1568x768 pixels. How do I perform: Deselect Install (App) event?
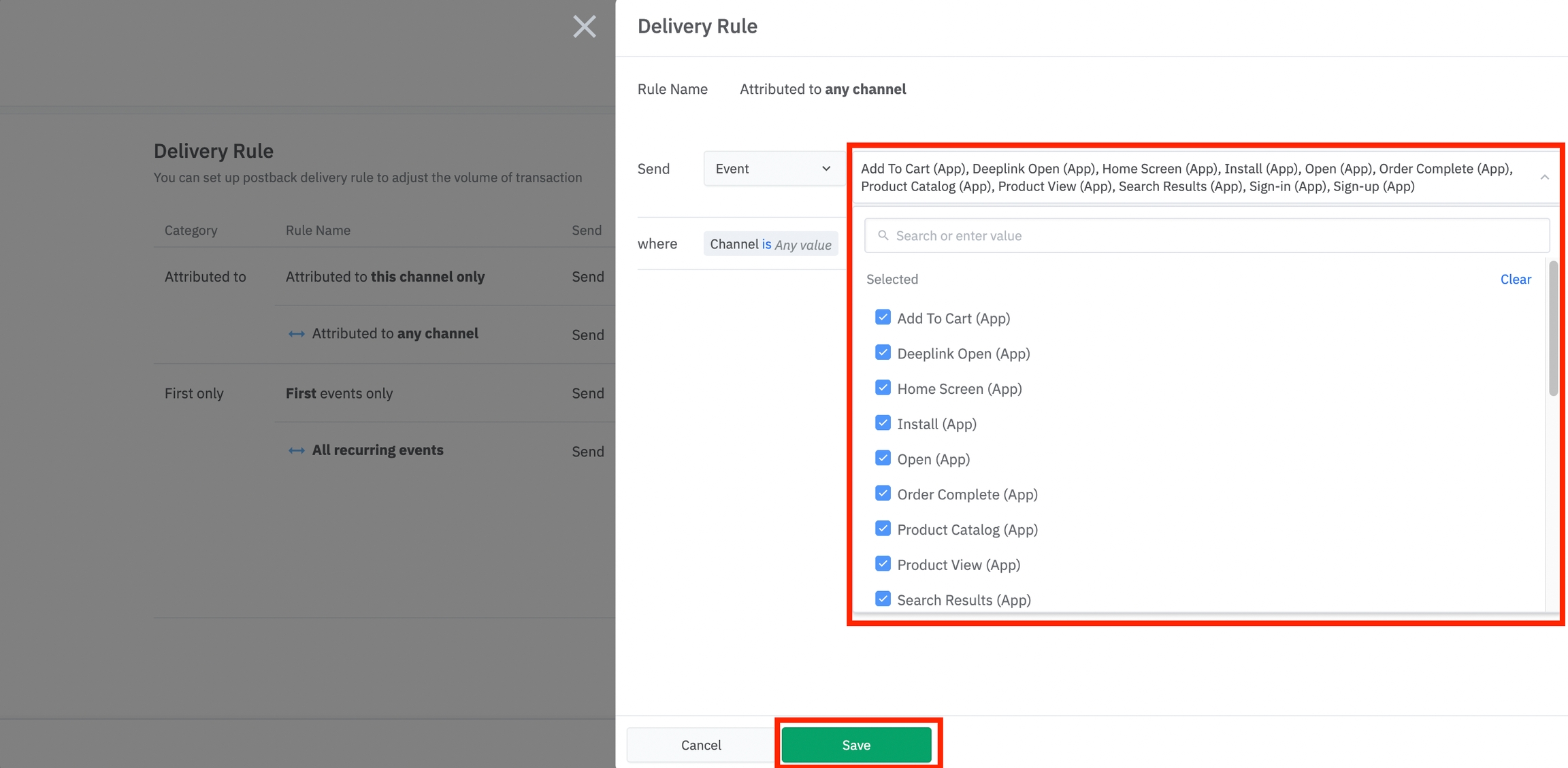pos(883,423)
